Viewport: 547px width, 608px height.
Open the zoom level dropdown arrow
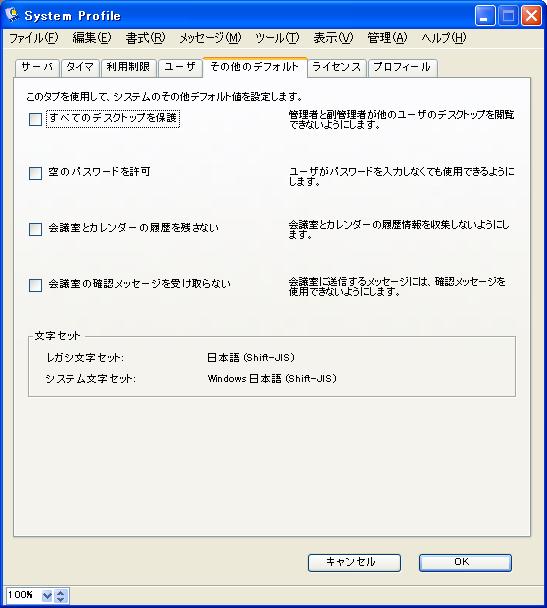47,596
